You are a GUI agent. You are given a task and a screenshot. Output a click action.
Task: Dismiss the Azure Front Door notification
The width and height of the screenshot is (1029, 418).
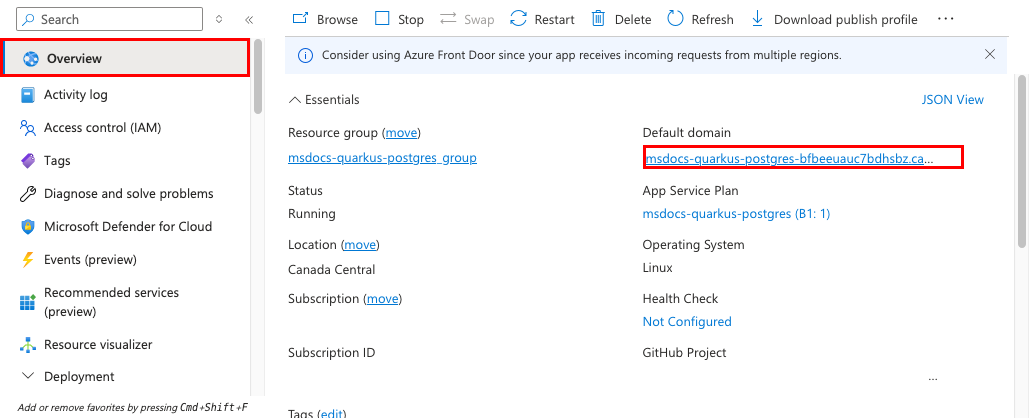click(x=990, y=54)
